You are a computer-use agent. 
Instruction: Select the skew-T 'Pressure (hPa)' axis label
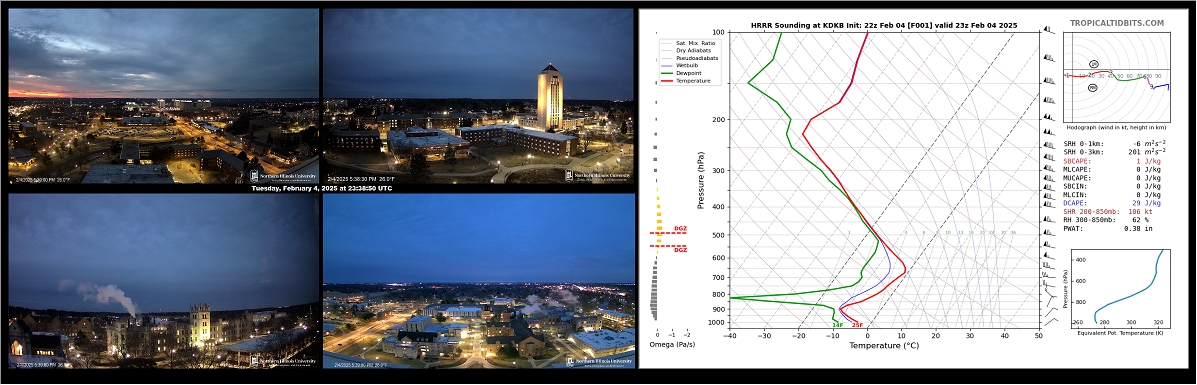pos(701,180)
